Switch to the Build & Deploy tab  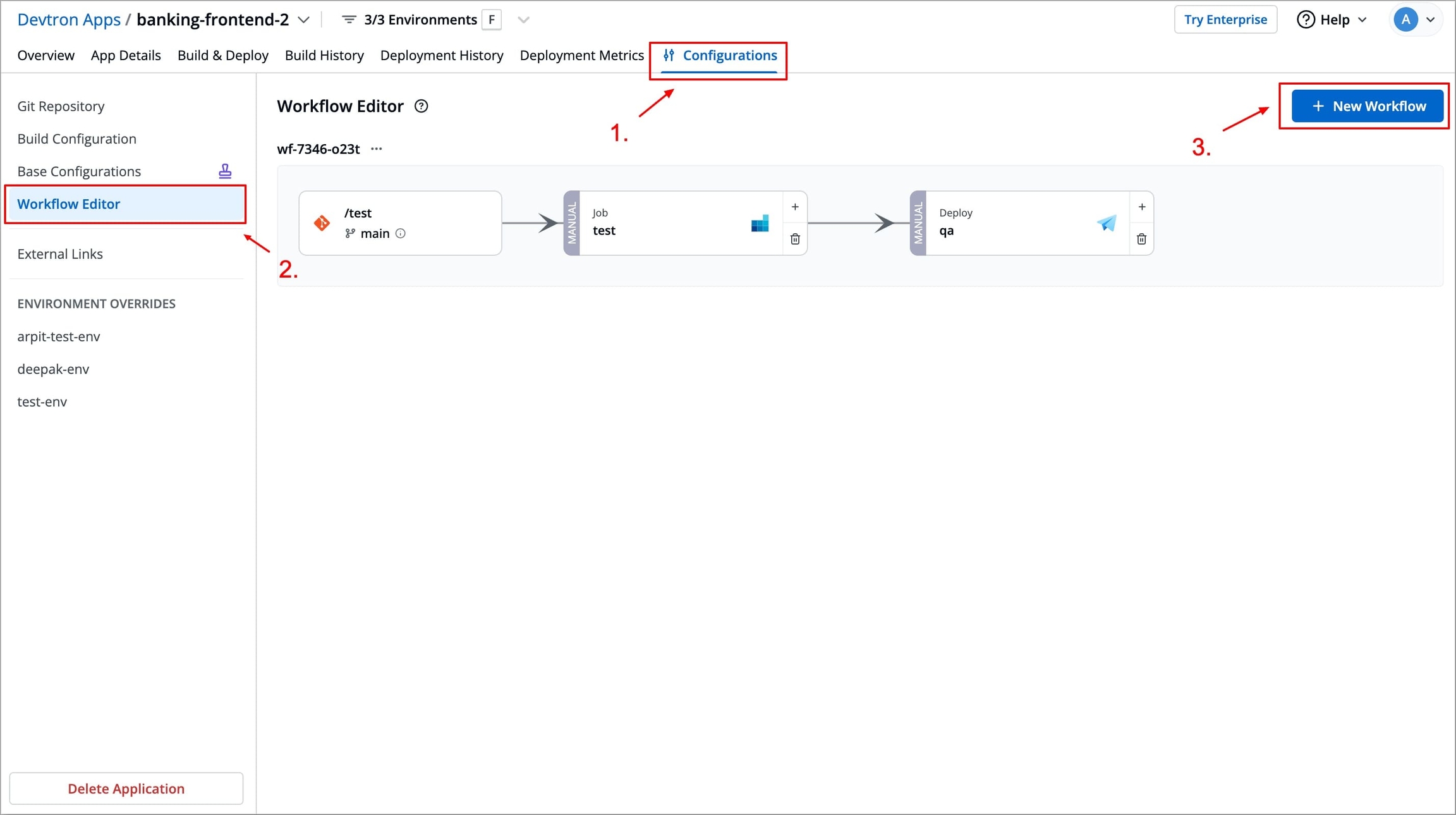(x=222, y=56)
